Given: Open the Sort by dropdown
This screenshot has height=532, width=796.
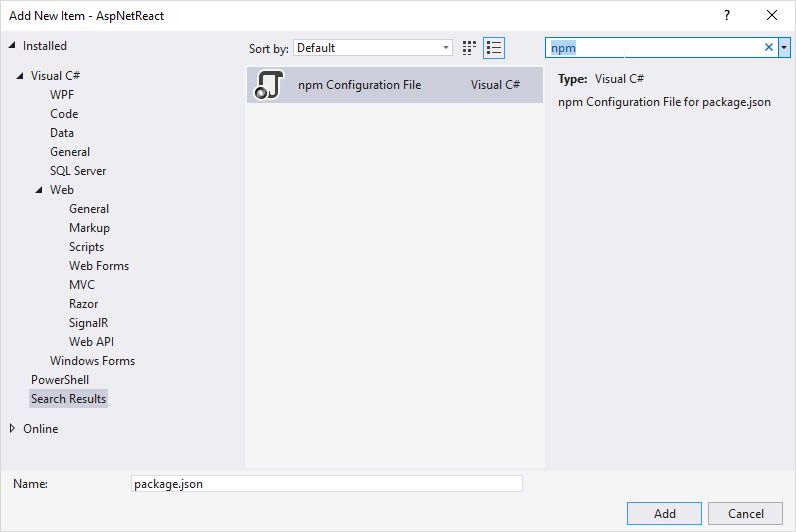Looking at the screenshot, I should (x=373, y=48).
